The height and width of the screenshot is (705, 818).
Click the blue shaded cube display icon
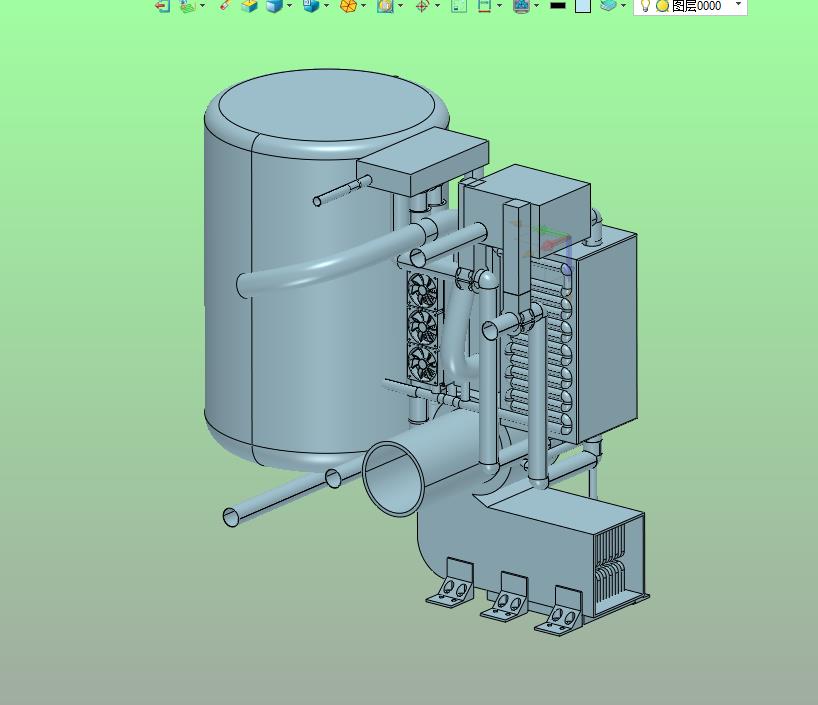tap(274, 5)
